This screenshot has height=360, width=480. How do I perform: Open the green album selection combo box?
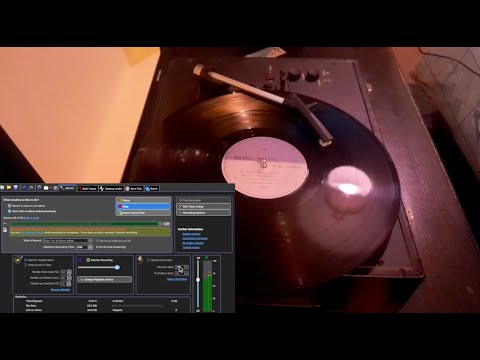tap(86, 224)
